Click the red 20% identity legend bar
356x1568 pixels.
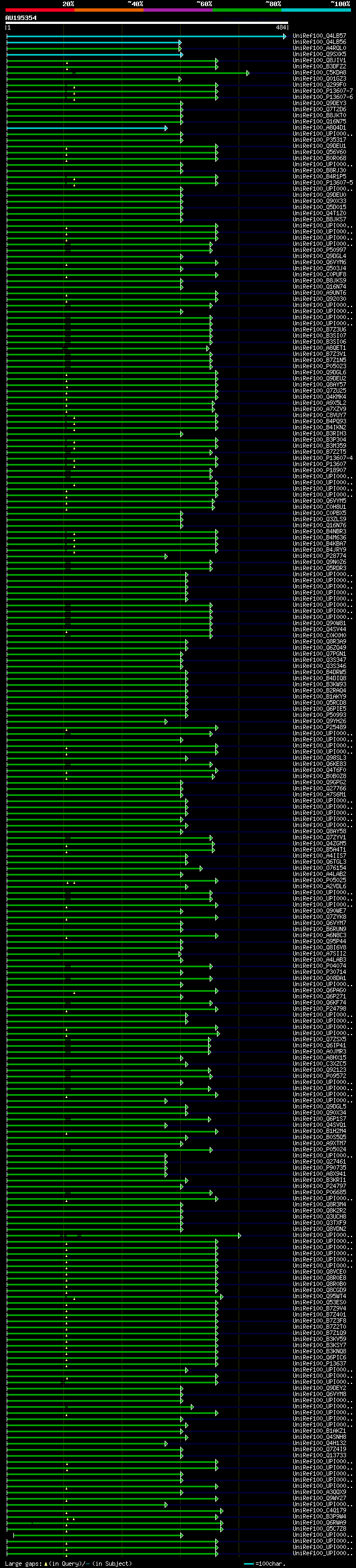pos(39,10)
